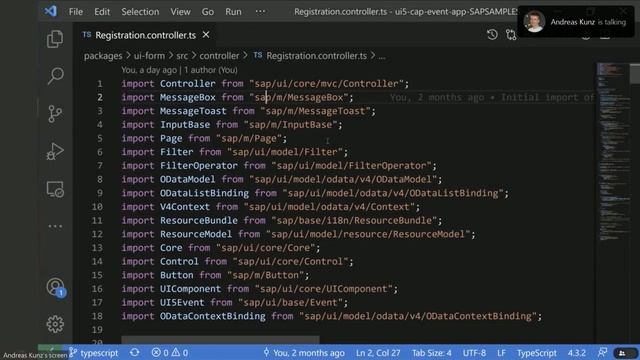This screenshot has height=360, width=640.
Task: Click ODataContextBinding identifier on line 18
Action: [x=212, y=316]
